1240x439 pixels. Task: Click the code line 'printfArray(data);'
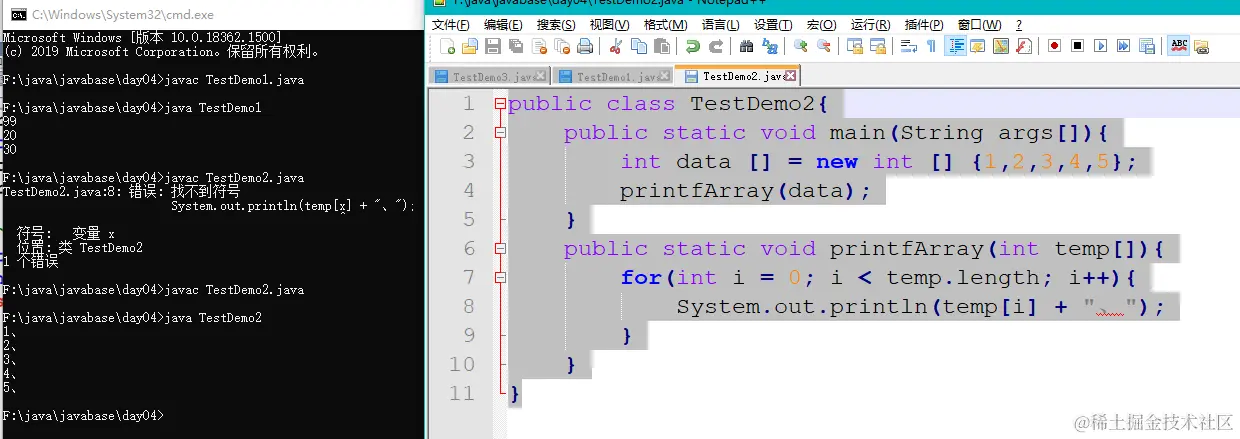746,191
